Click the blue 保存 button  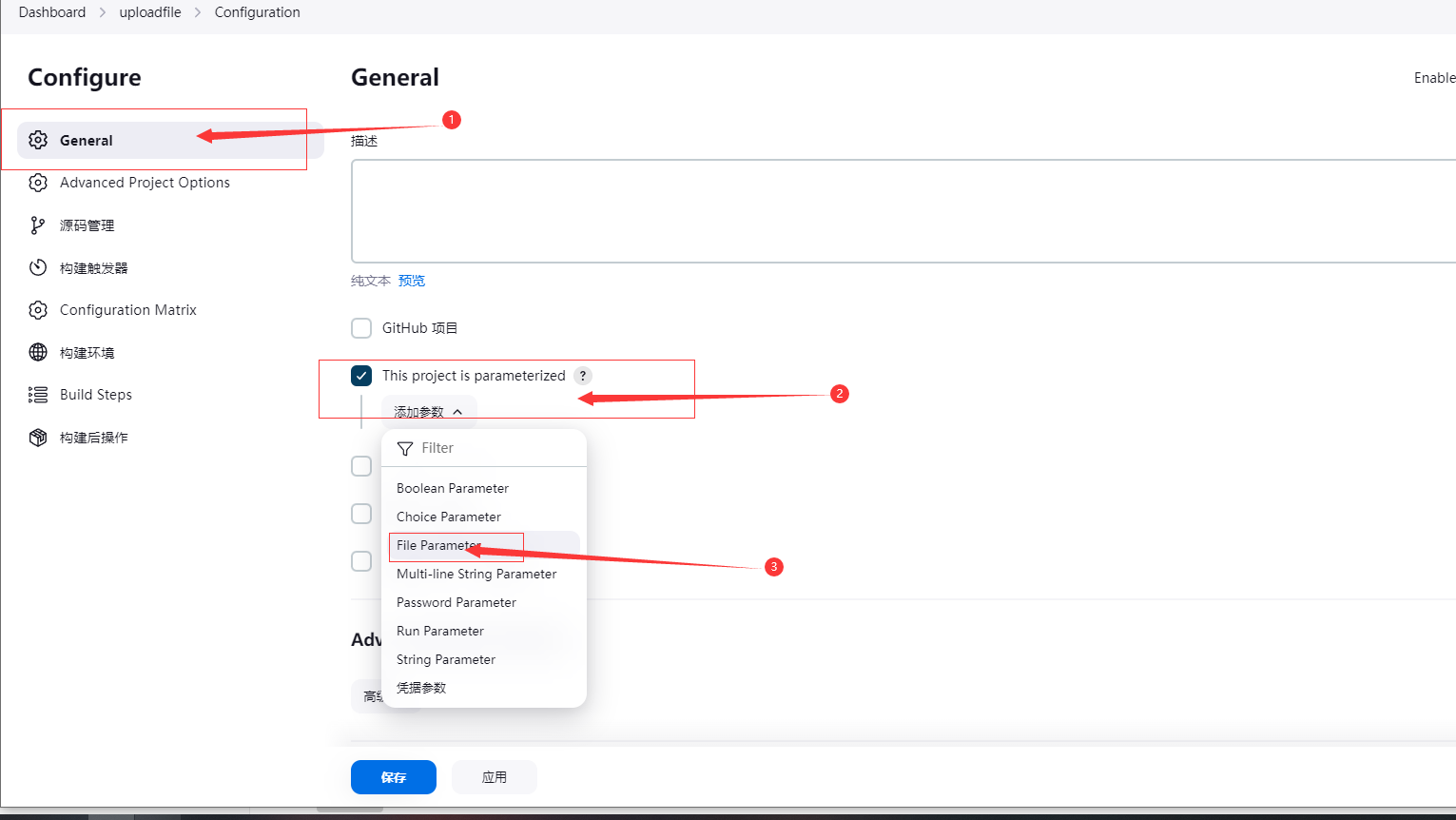tap(394, 777)
